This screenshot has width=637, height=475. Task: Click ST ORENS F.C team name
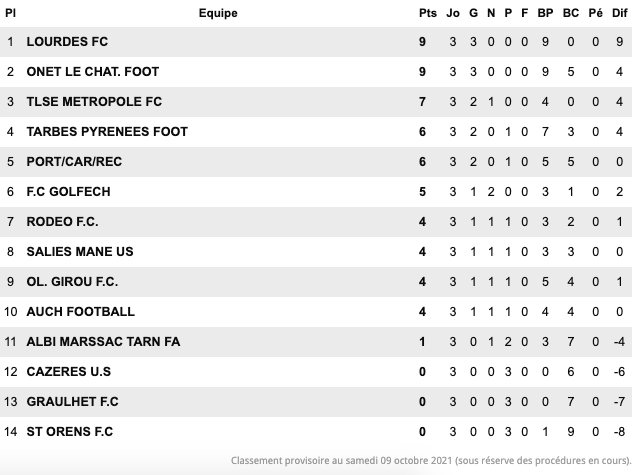70,432
